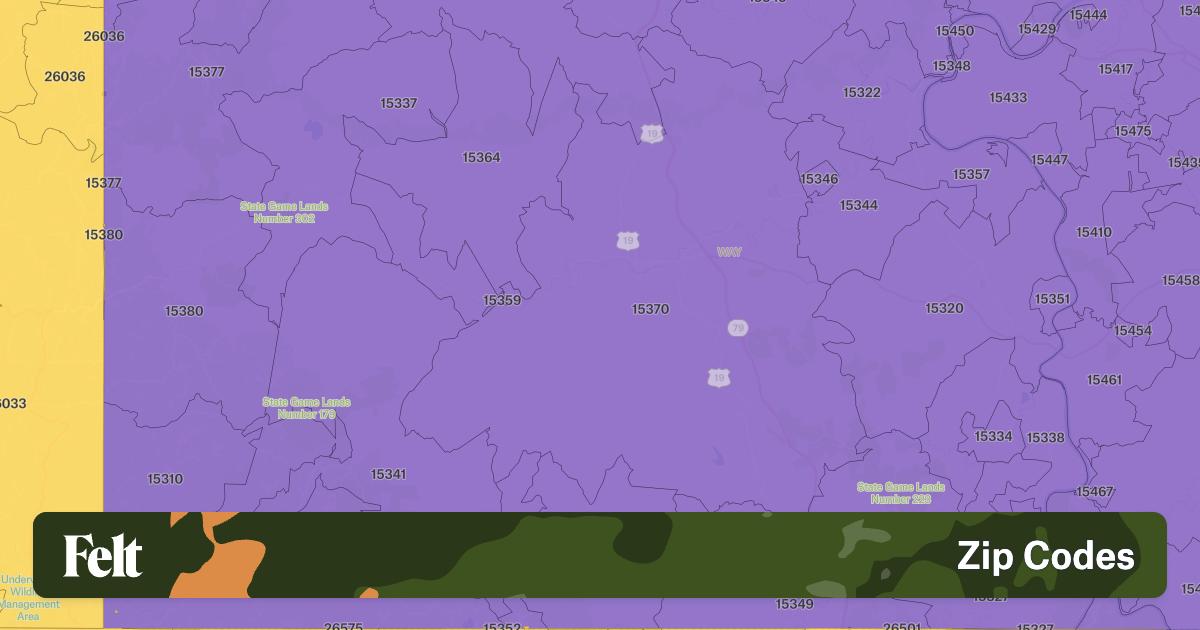Select zip code area 15364
The height and width of the screenshot is (630, 1200).
(481, 158)
